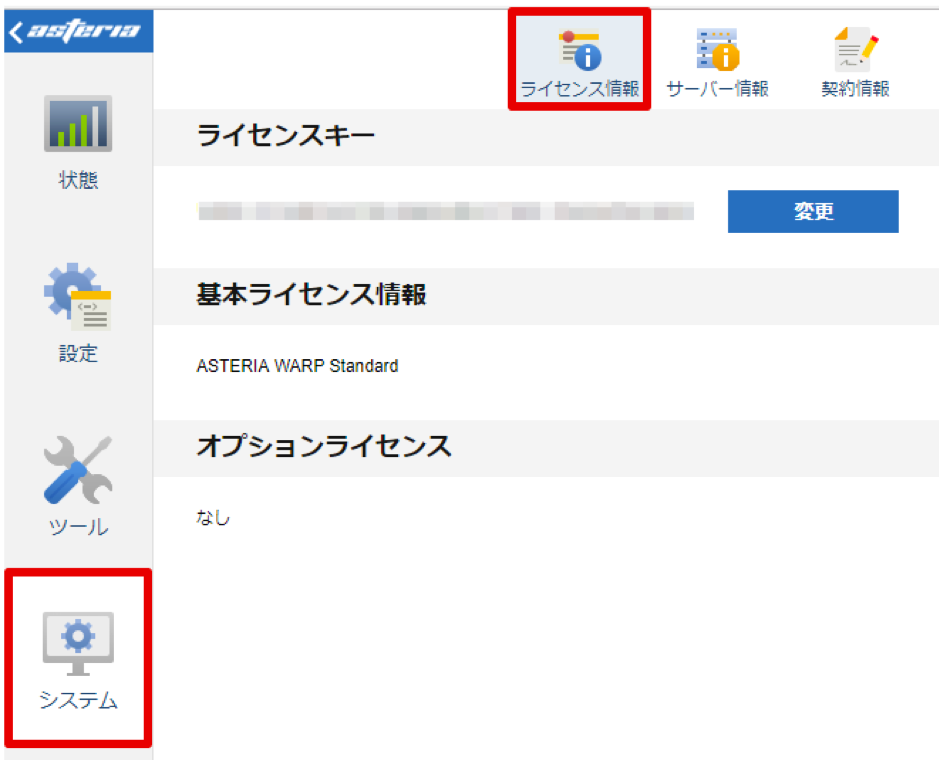Click the 基本ライセンス情報 heading
The width and height of the screenshot is (939, 760).
[x=311, y=295]
